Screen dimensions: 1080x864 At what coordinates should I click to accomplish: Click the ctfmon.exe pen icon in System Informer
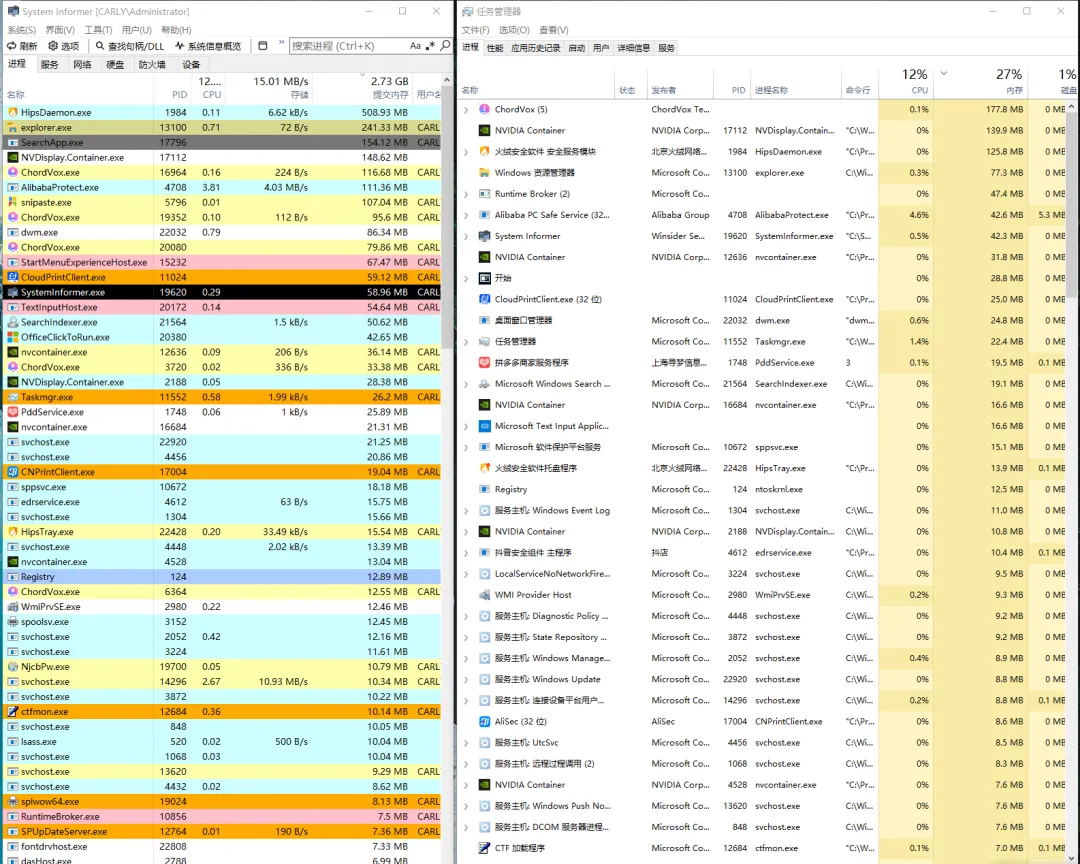coord(12,712)
